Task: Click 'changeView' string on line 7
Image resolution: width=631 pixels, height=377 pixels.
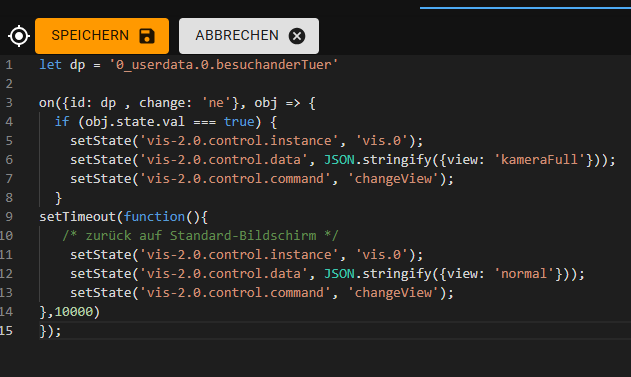Action: coord(393,179)
